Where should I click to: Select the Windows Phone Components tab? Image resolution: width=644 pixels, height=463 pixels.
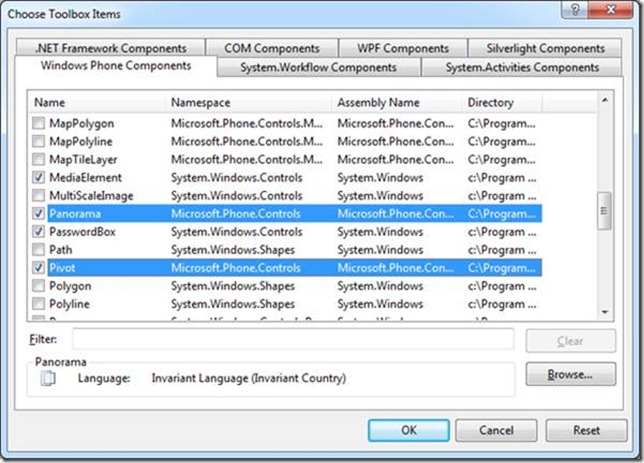point(116,66)
